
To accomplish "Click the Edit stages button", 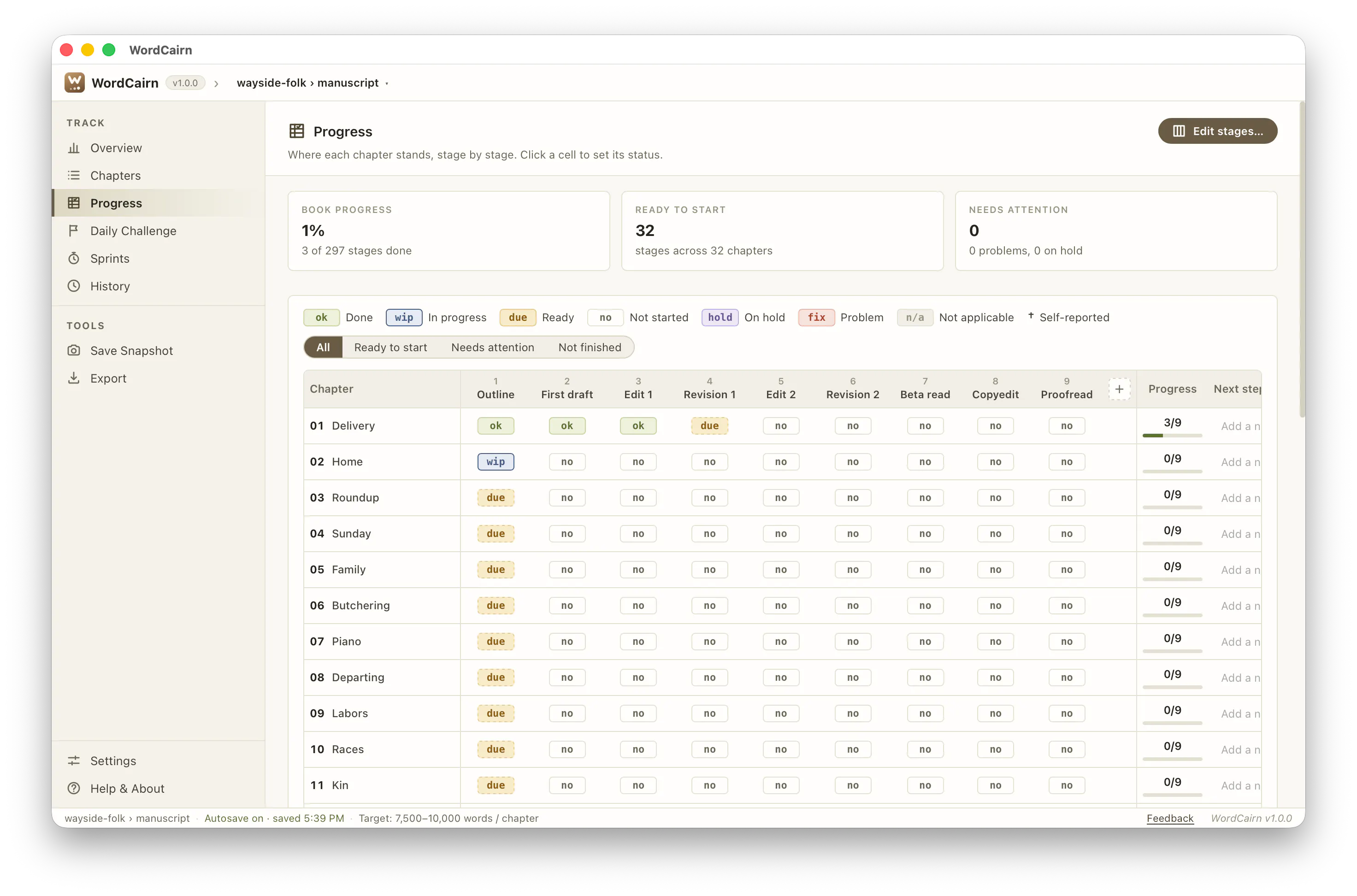I will pos(1217,131).
